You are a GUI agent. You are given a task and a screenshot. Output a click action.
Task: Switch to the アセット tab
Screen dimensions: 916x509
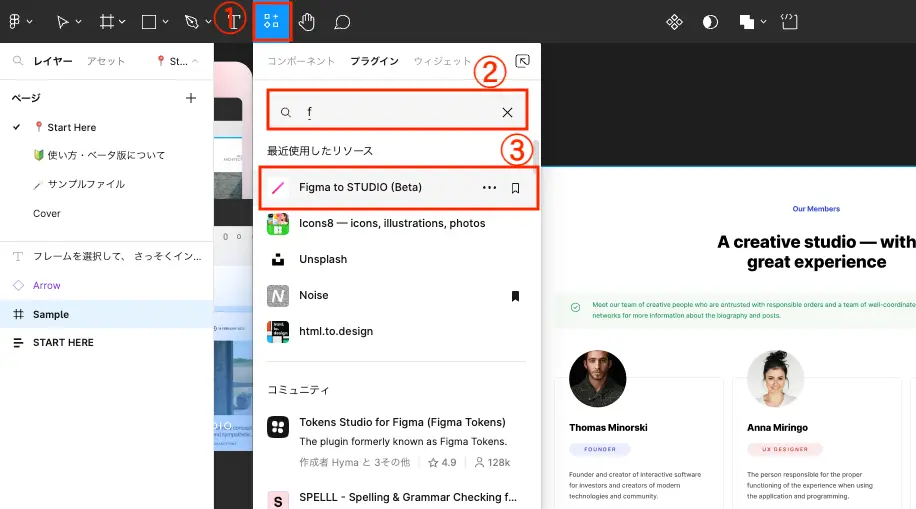(105, 61)
